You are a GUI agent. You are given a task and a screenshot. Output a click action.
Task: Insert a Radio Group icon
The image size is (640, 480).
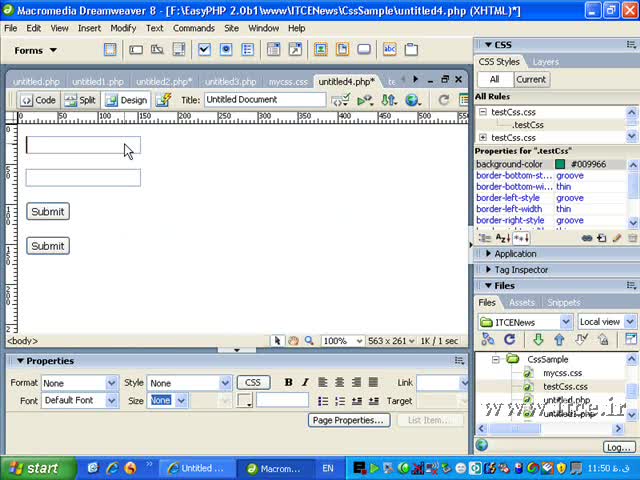pos(247,50)
